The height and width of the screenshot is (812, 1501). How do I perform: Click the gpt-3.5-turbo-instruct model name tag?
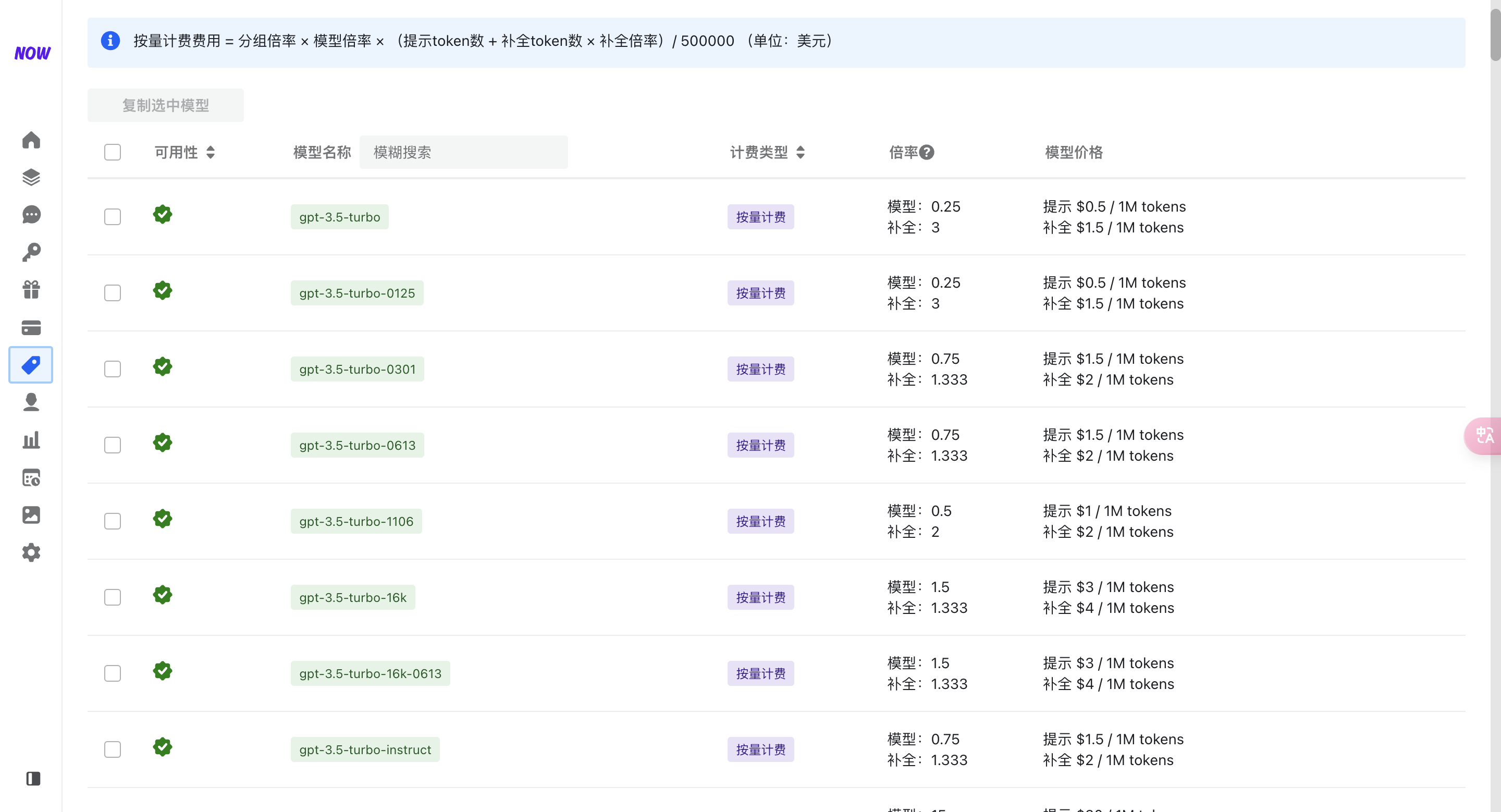point(365,749)
